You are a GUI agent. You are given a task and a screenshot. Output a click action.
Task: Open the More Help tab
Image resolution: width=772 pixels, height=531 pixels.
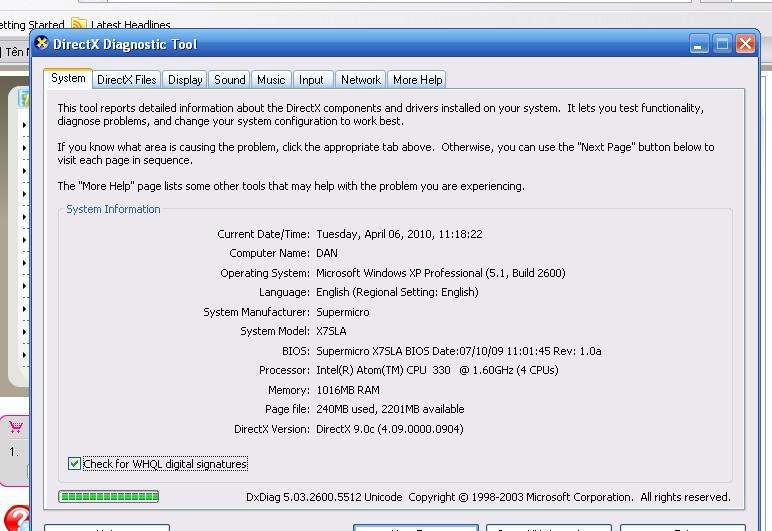pyautogui.click(x=417, y=80)
